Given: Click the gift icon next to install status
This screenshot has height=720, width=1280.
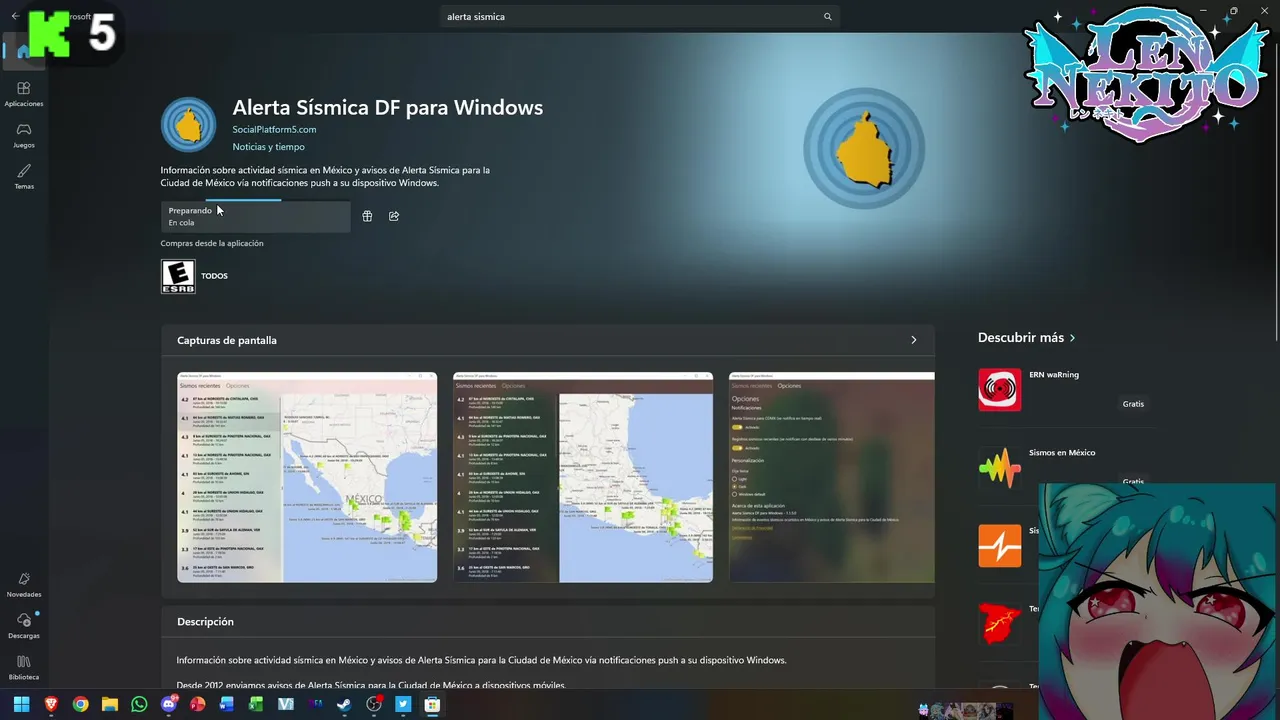Looking at the screenshot, I should coord(367,216).
